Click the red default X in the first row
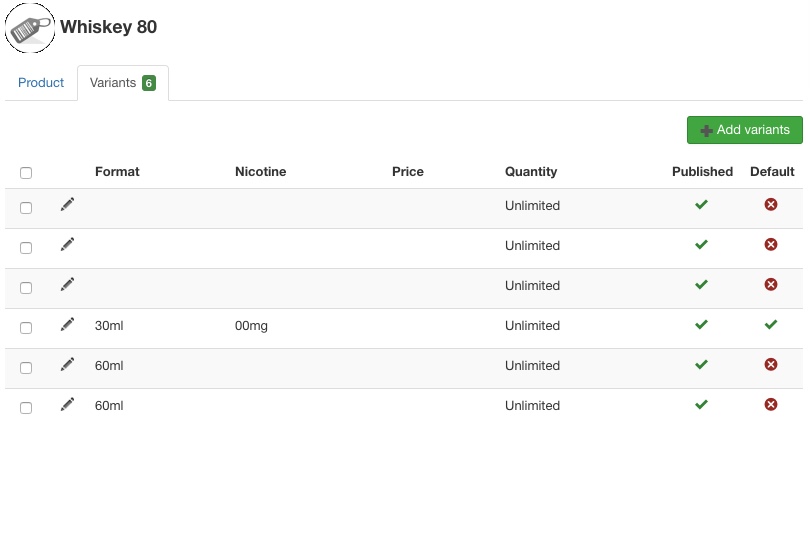Screen dimensions: 810x558 (x=771, y=205)
